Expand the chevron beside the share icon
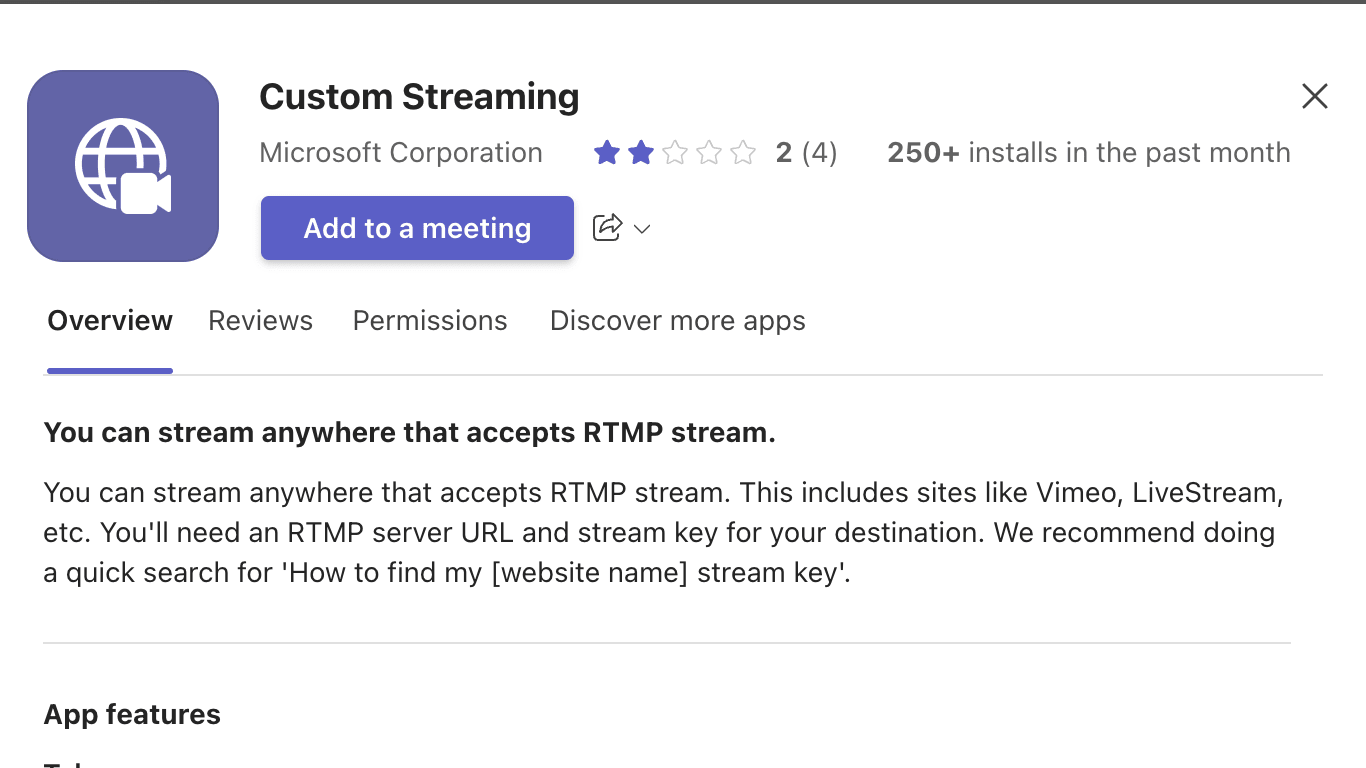1366x768 pixels. click(x=643, y=229)
